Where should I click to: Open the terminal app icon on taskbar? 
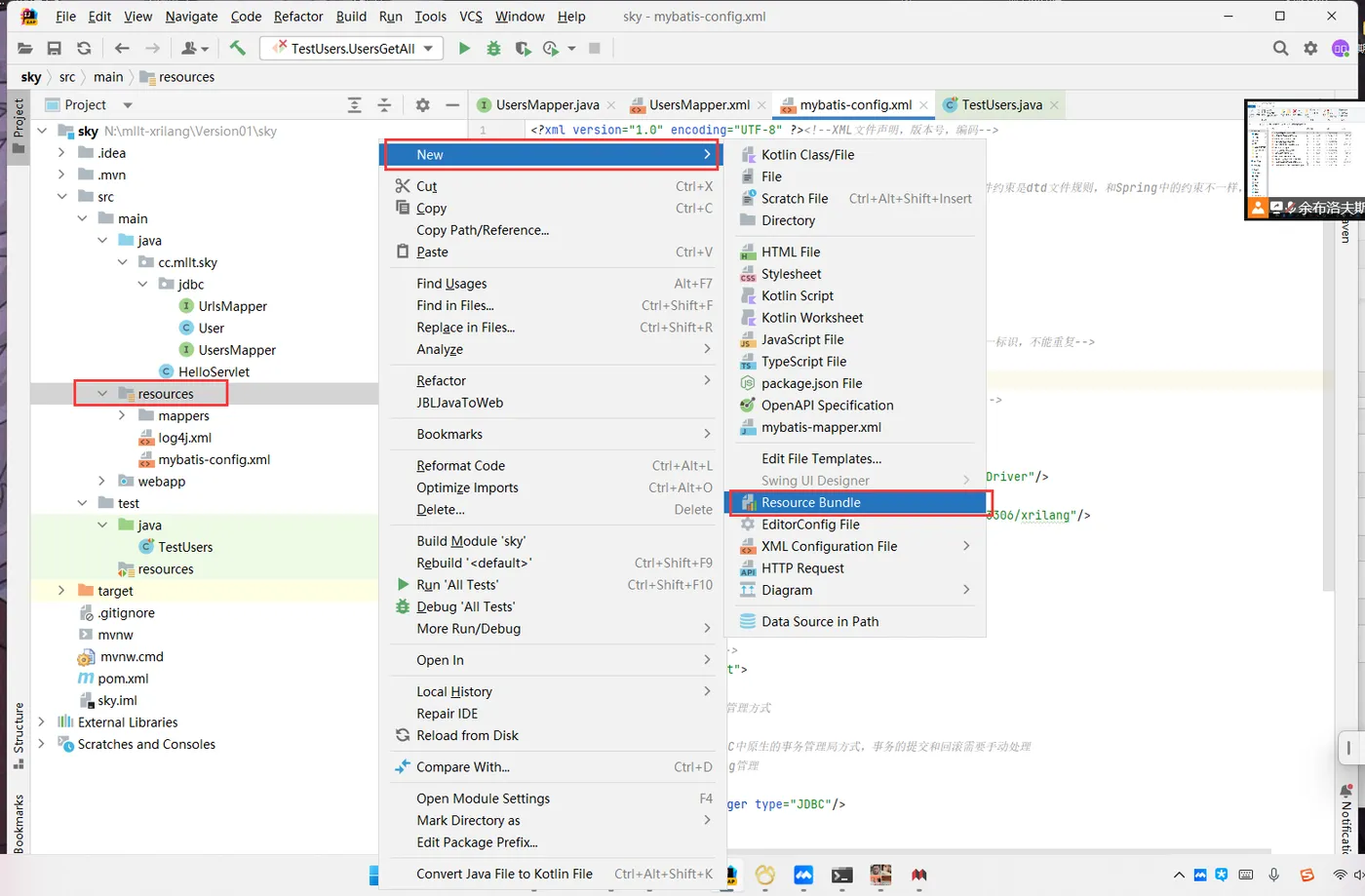[841, 875]
